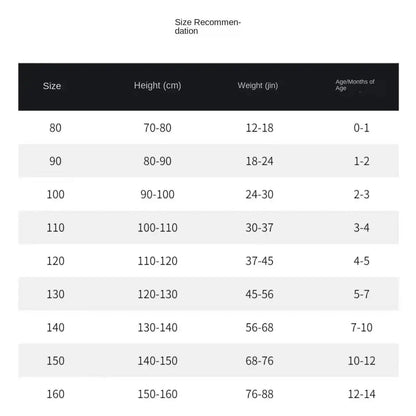Viewport: 416px width, 416px height.
Task: Click the Weight (jin) column header
Action: 258,86
